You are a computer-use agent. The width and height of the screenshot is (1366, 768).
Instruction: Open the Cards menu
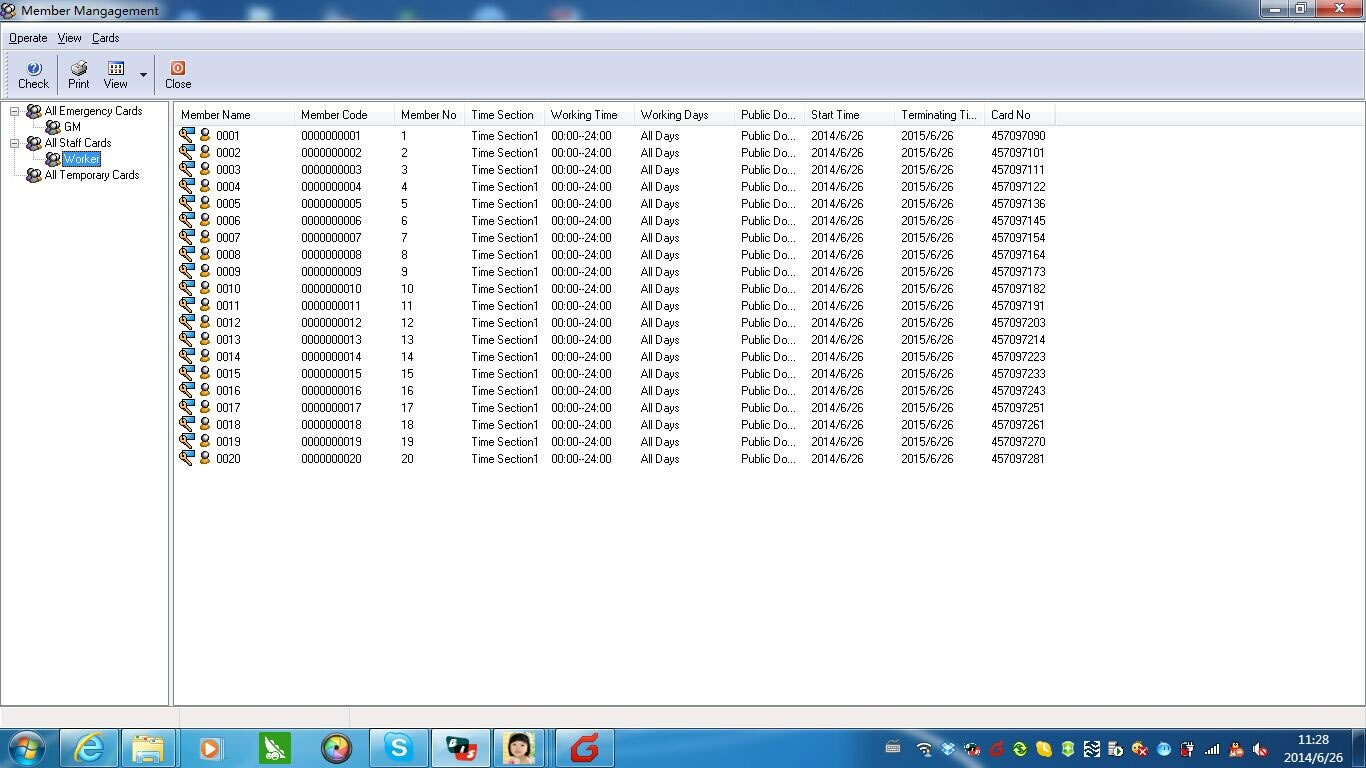point(105,38)
